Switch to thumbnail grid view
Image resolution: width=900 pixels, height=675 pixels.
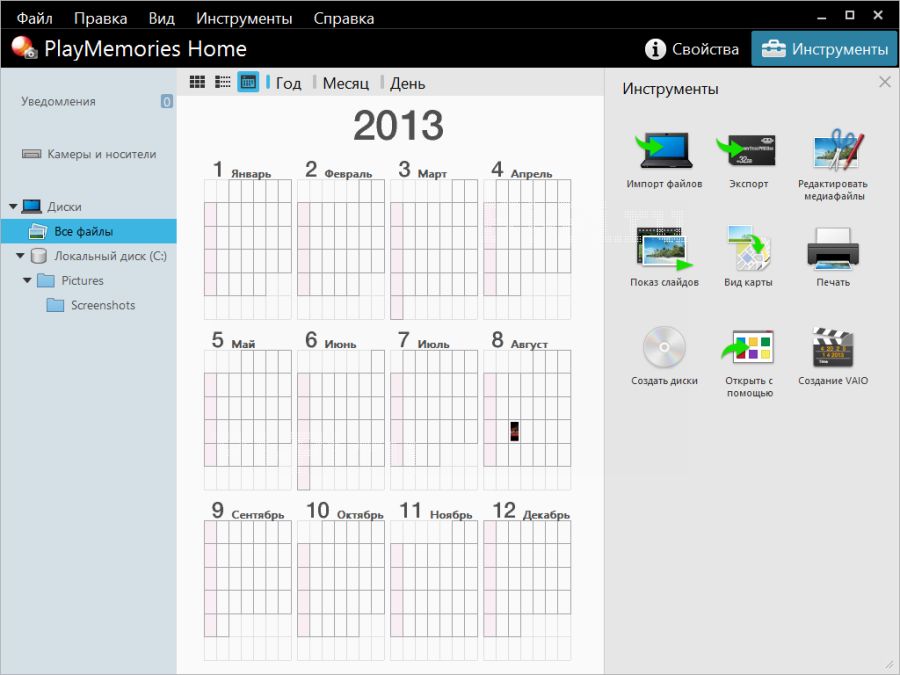pos(197,82)
